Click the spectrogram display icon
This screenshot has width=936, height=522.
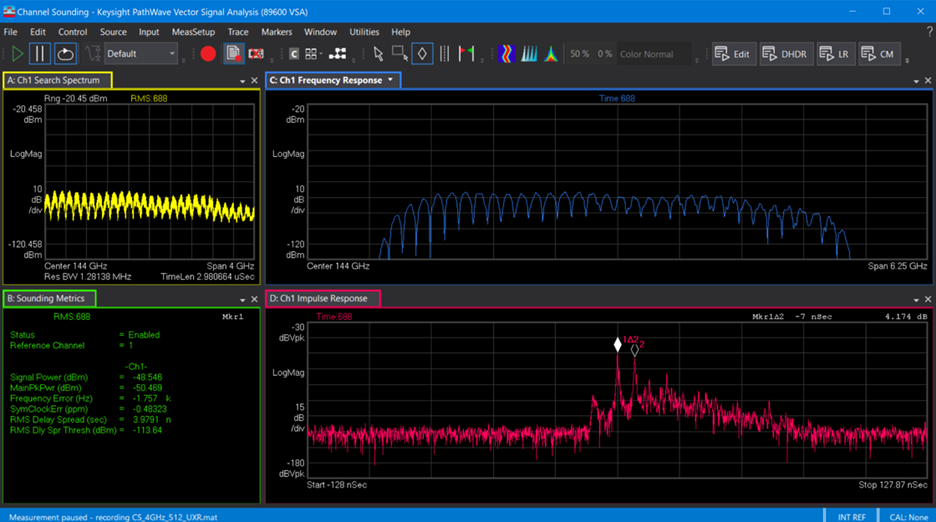(506, 54)
